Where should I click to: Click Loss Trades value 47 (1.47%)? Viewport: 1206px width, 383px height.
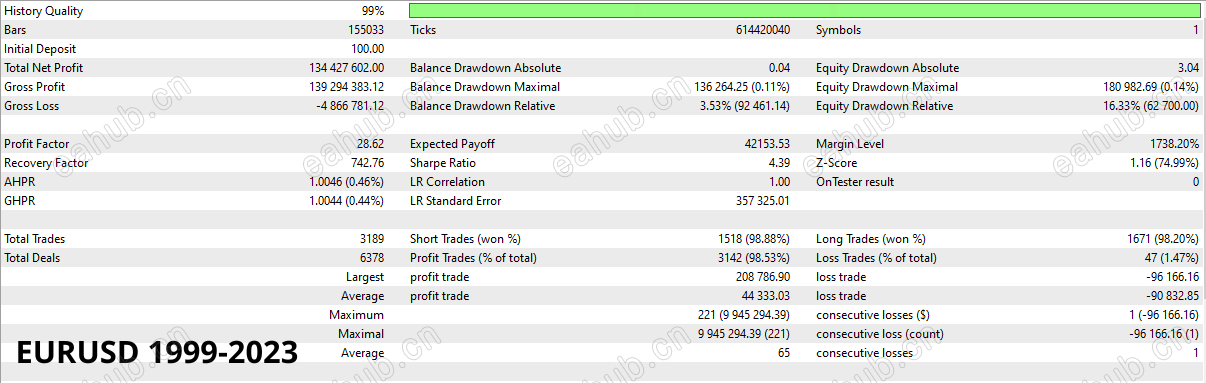click(x=1170, y=258)
